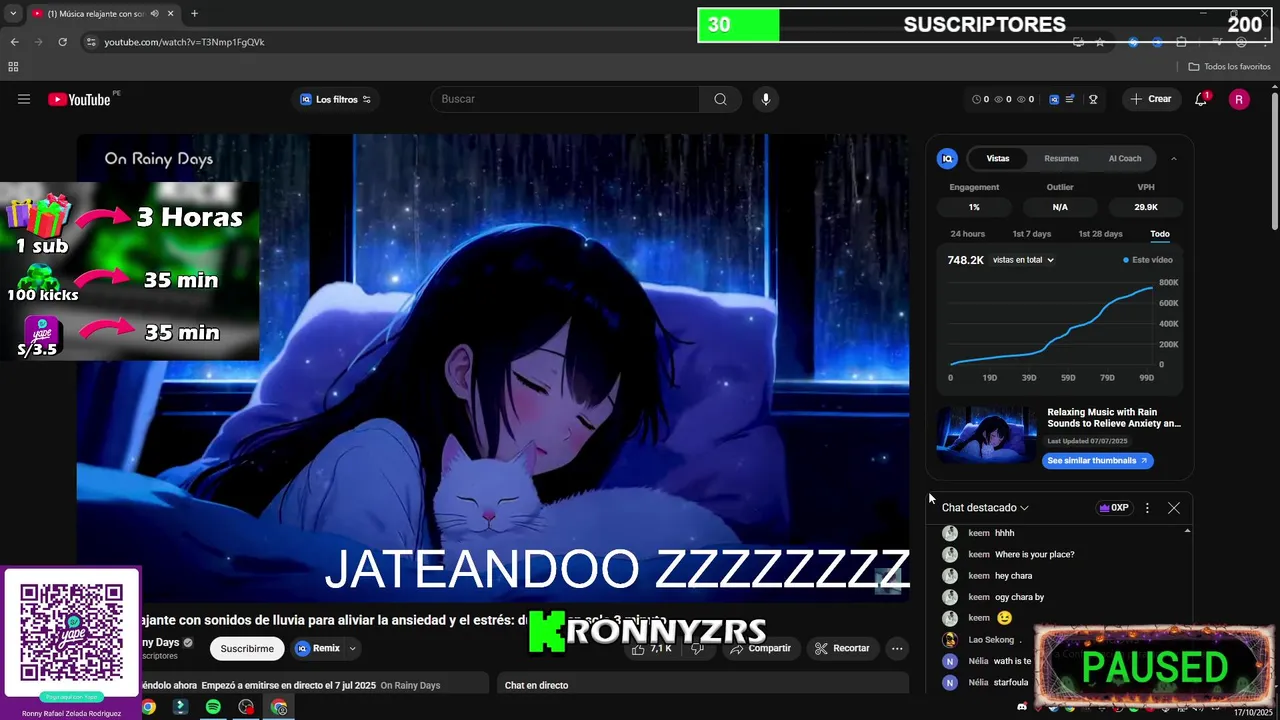
Task: Select the 1st 7 days range
Action: [x=1031, y=234]
